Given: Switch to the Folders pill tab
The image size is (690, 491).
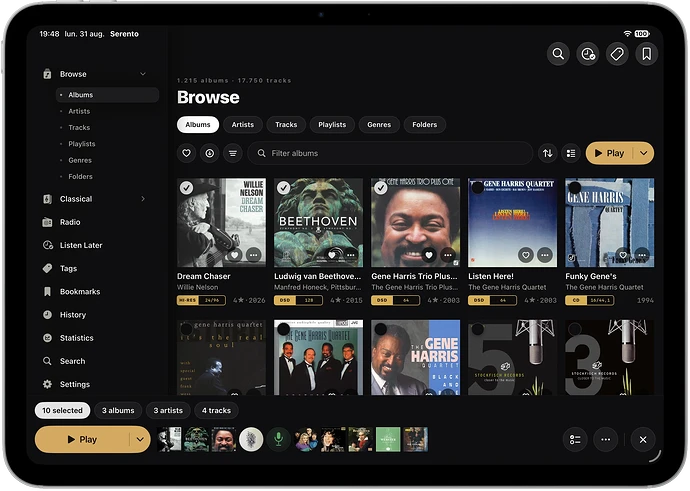Looking at the screenshot, I should (x=425, y=125).
